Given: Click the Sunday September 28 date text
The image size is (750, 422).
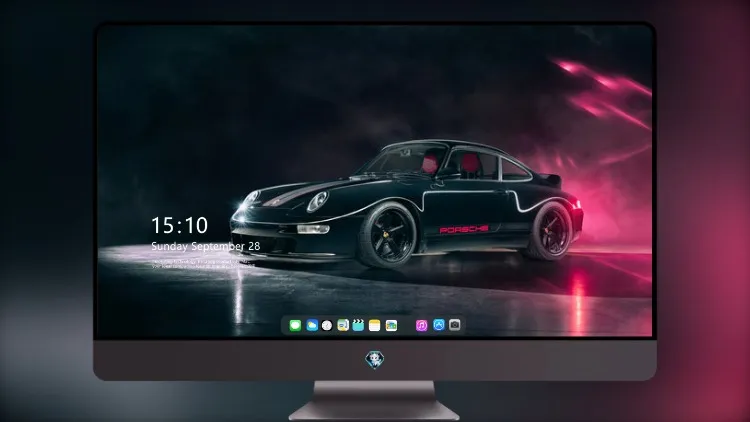Looking at the screenshot, I should (206, 246).
